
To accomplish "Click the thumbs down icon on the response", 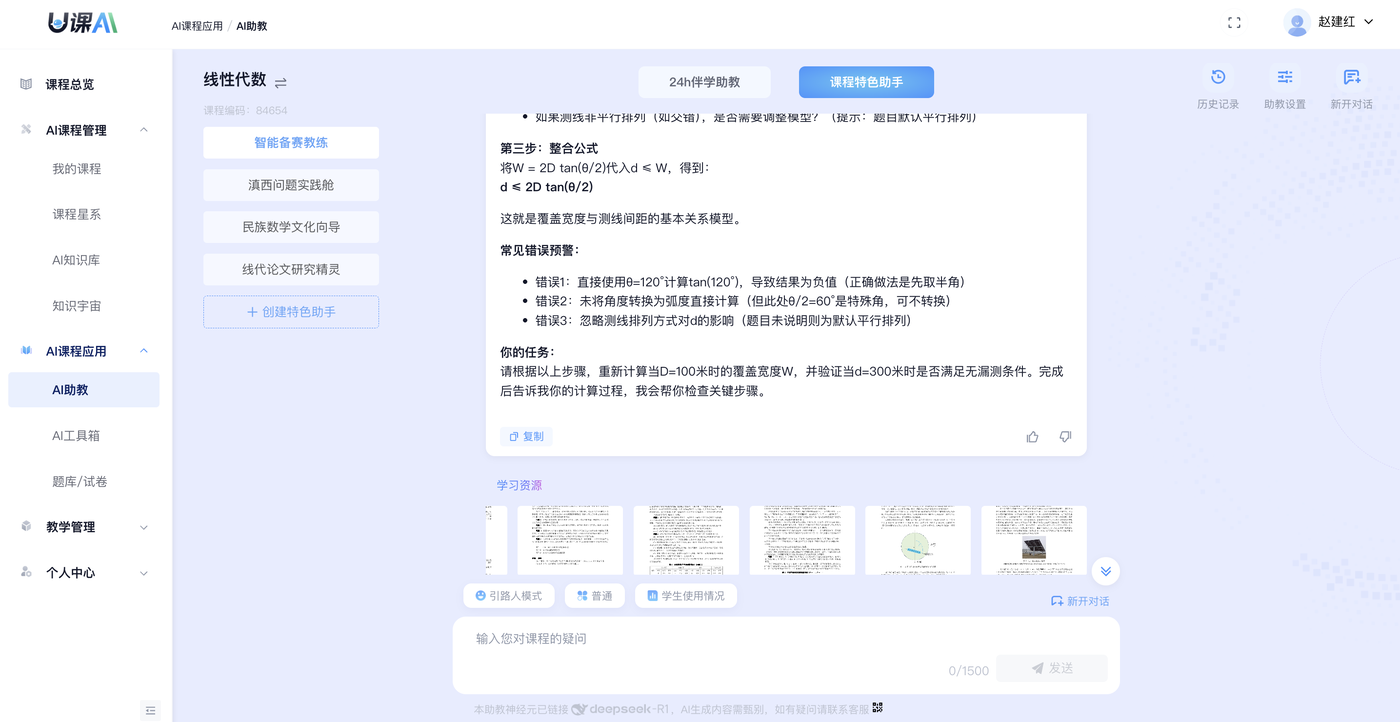I will click(x=1065, y=437).
